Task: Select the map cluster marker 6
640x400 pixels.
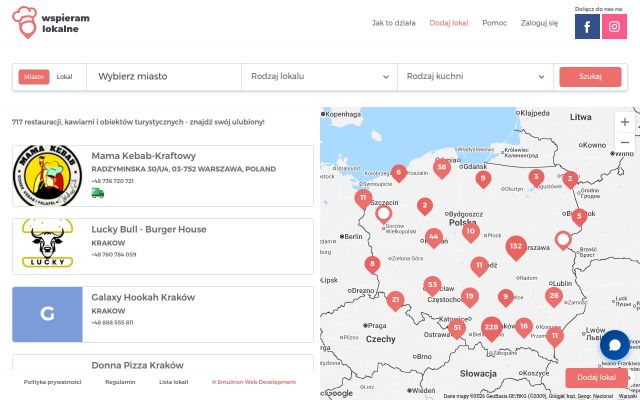Action: [x=399, y=173]
